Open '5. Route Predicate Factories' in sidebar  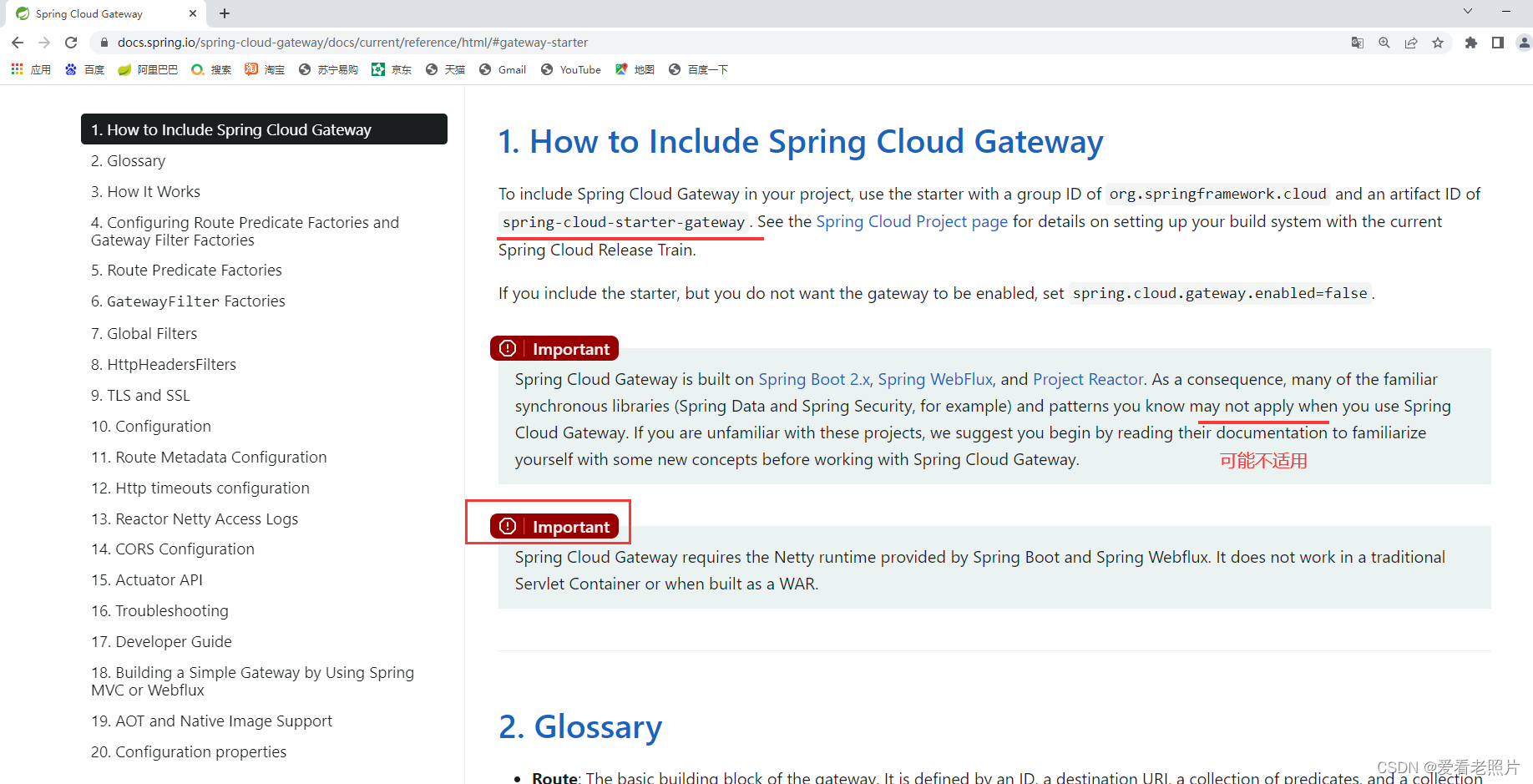(186, 270)
